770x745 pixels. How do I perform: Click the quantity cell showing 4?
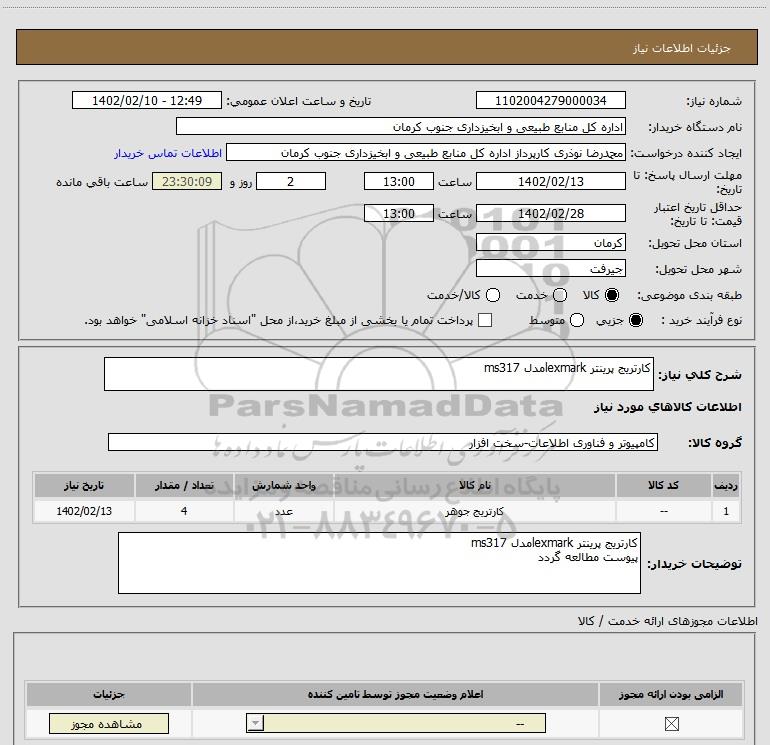click(184, 511)
